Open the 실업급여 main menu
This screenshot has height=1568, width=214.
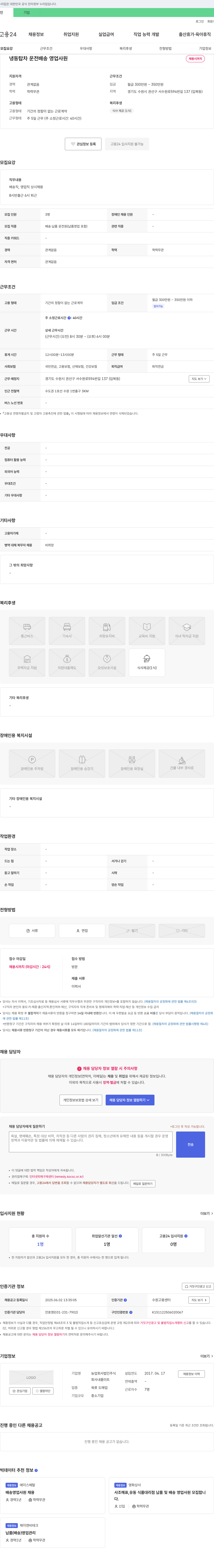click(x=106, y=34)
